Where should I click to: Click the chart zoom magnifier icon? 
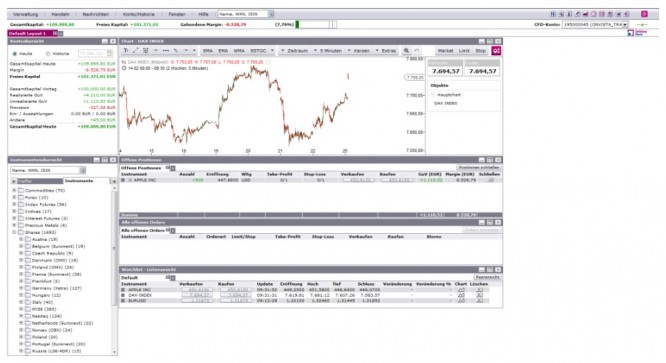(406, 51)
